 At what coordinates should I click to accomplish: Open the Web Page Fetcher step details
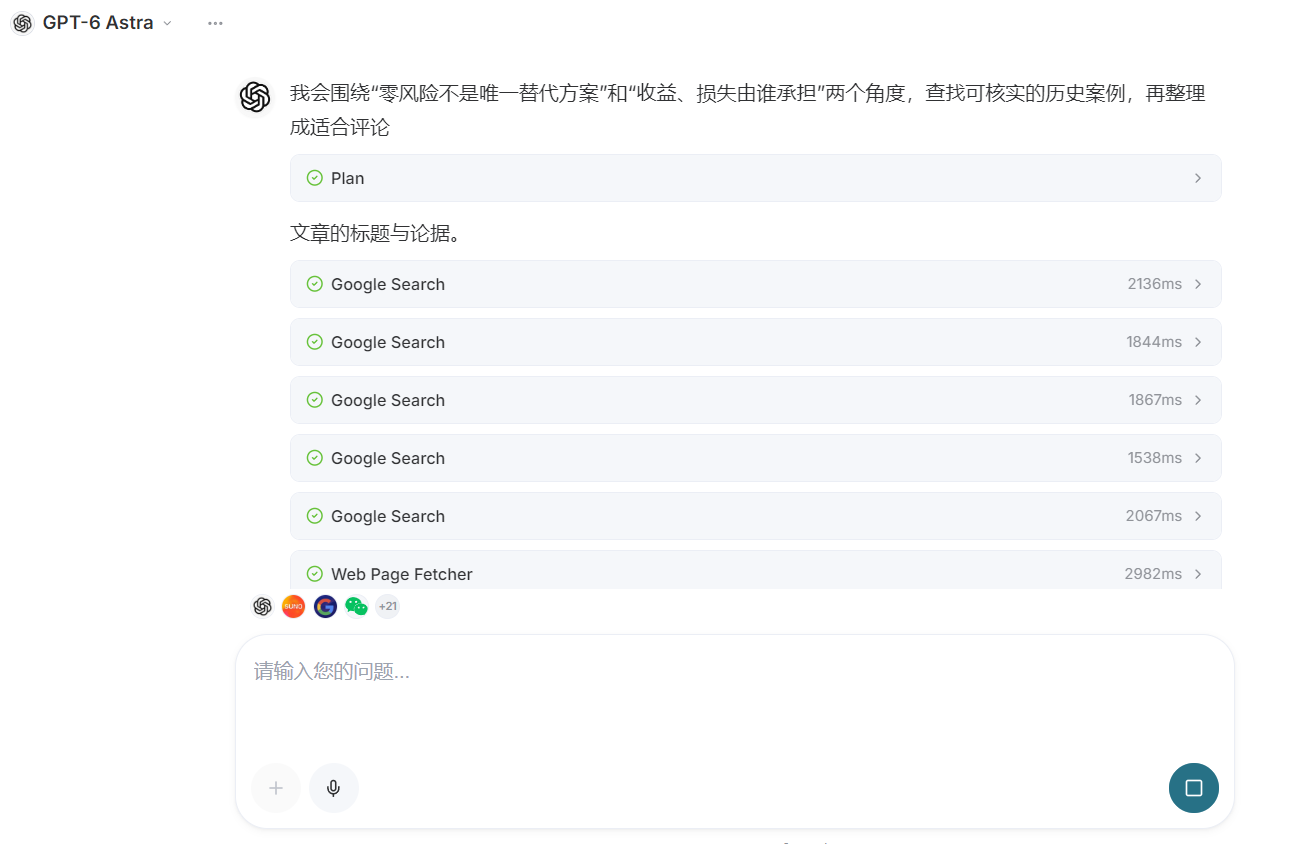pyautogui.click(x=755, y=570)
